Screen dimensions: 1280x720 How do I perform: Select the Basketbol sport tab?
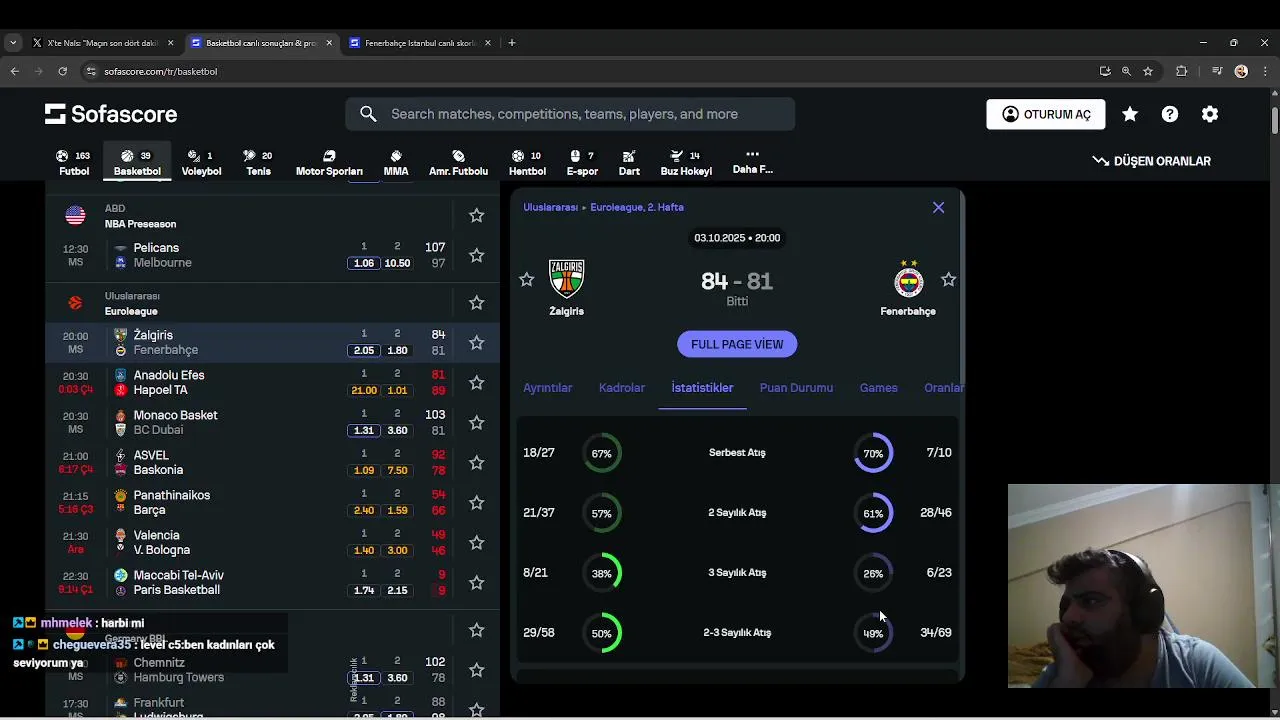click(x=137, y=163)
